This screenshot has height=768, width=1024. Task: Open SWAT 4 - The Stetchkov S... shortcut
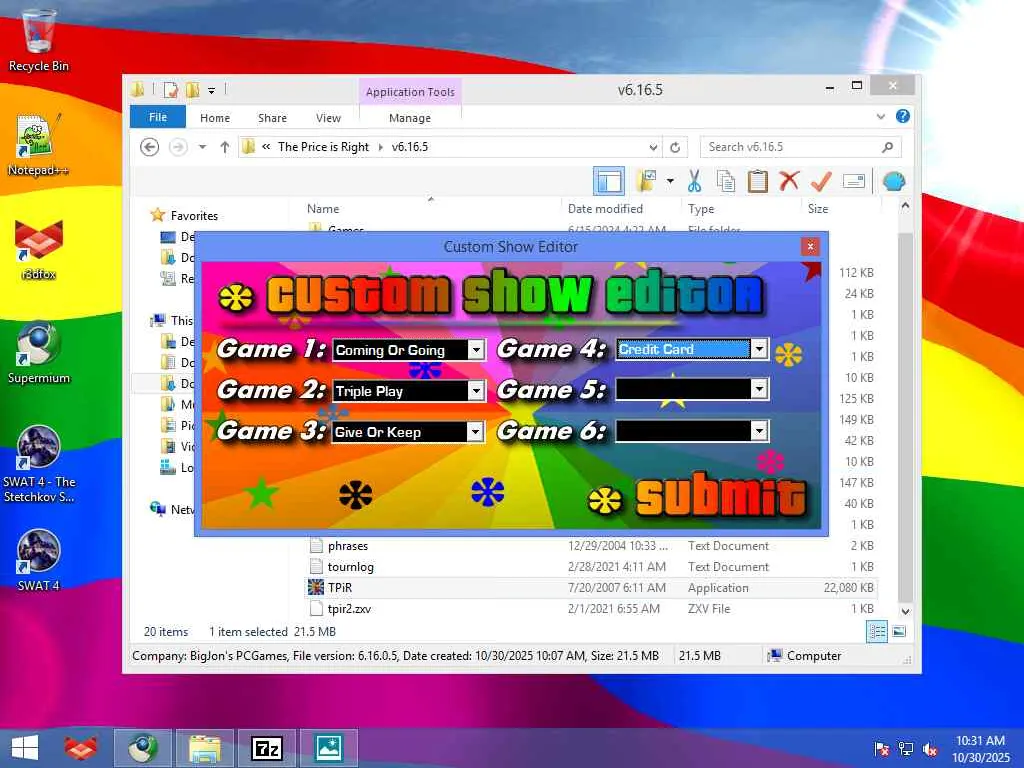point(39,464)
